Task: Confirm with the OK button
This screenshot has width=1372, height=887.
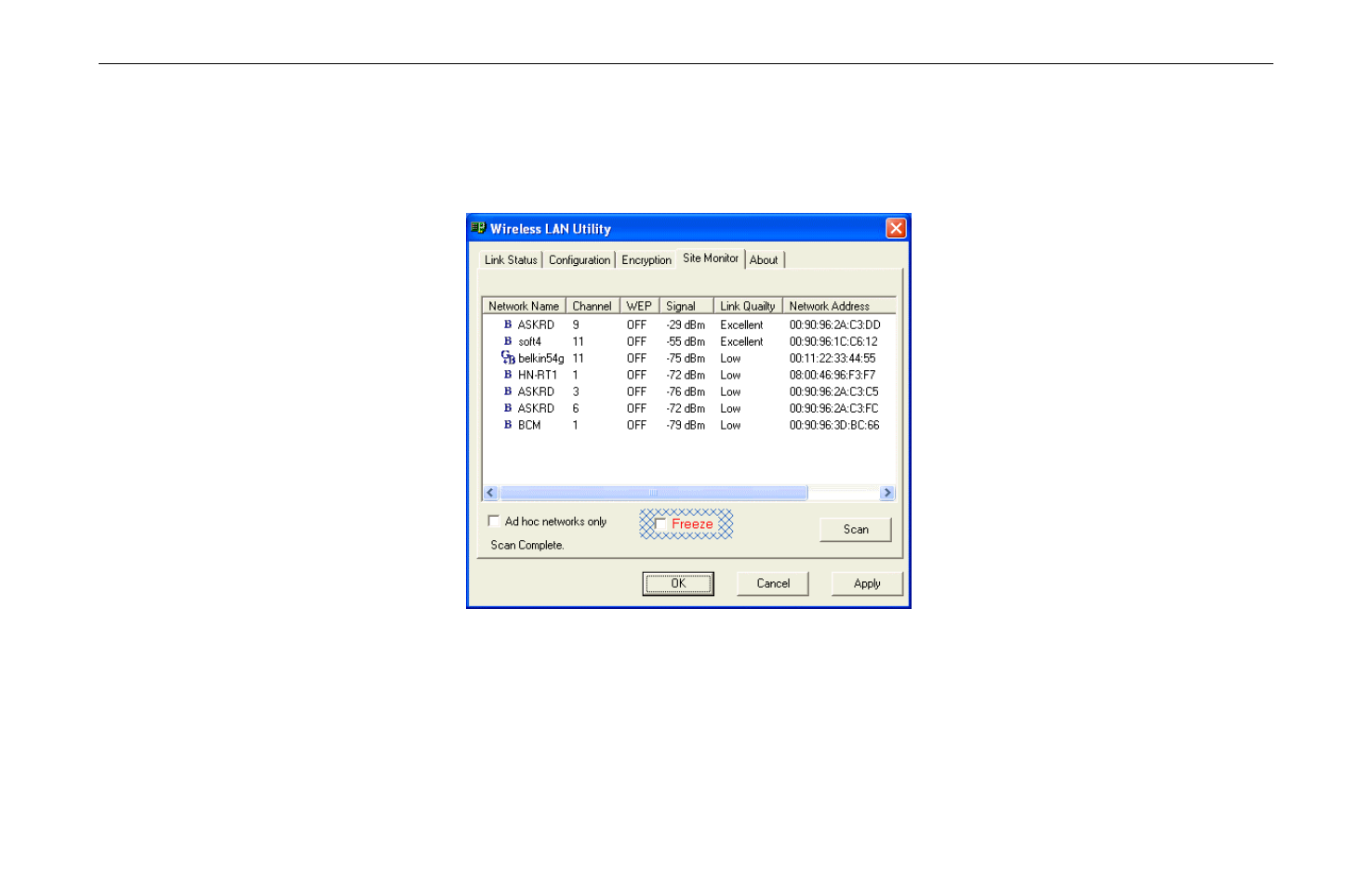Action: 678,584
